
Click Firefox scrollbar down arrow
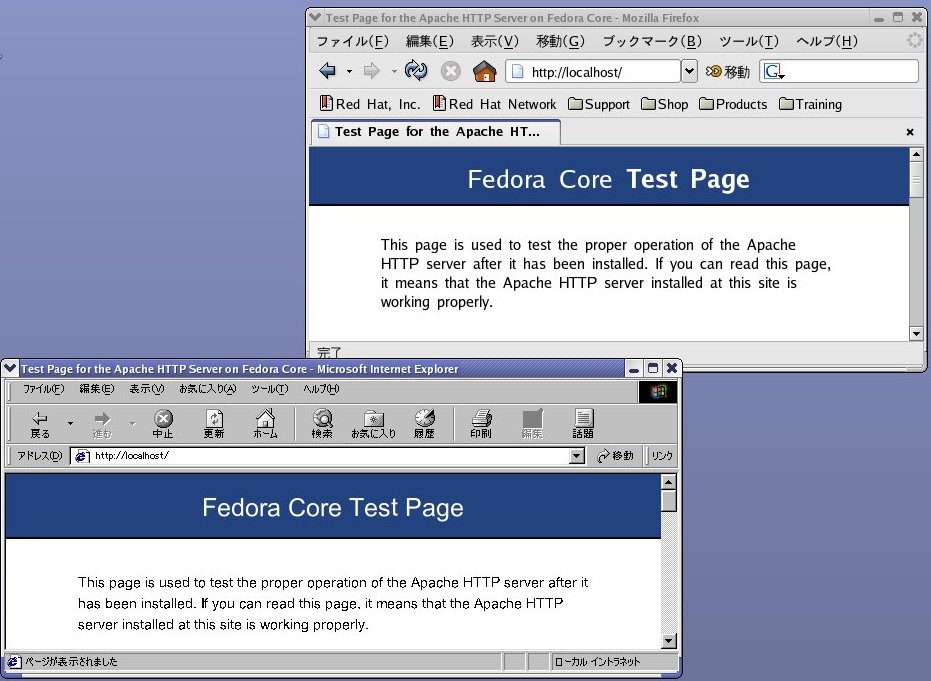(916, 334)
